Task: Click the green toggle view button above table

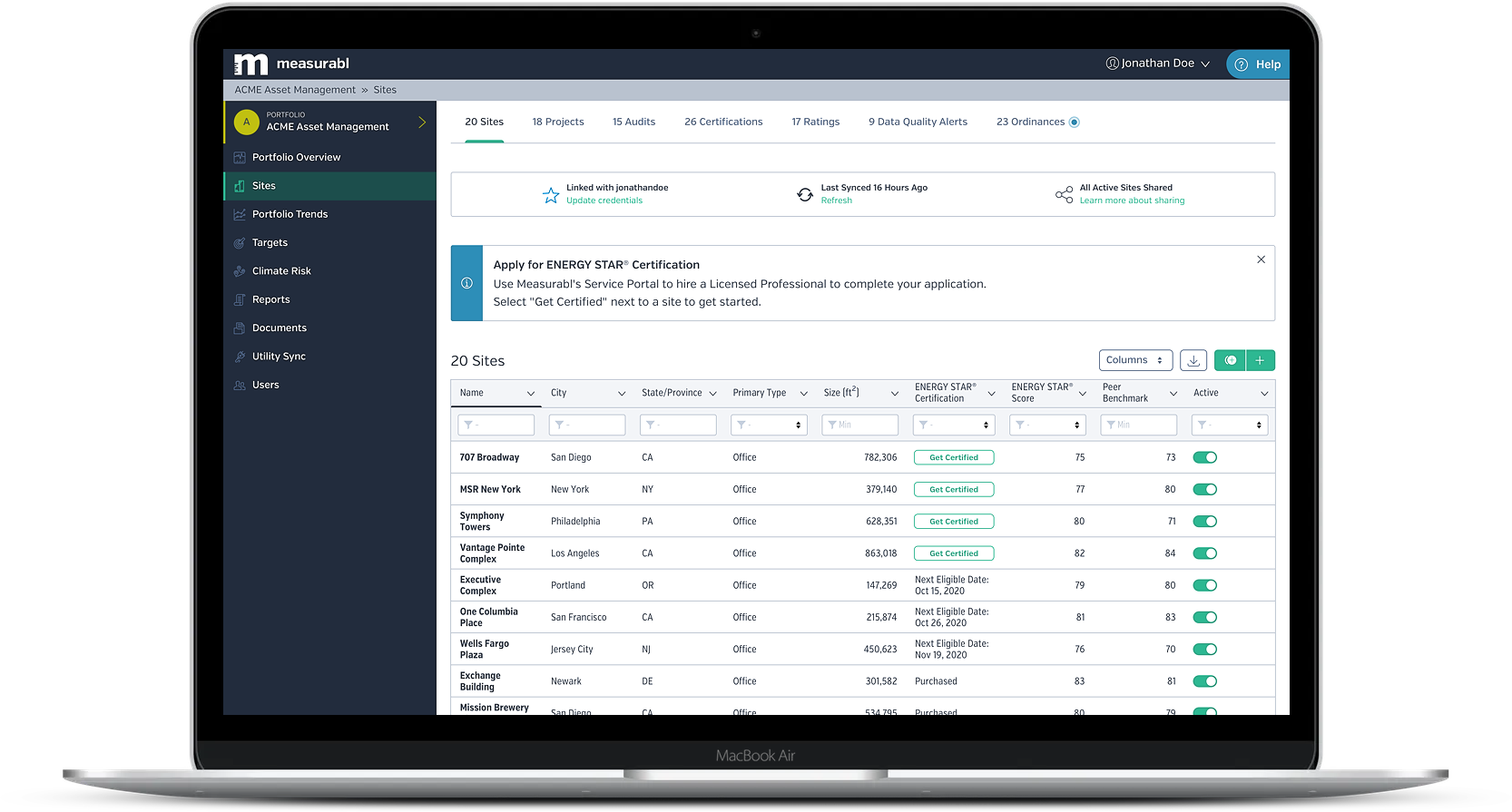Action: (1230, 360)
